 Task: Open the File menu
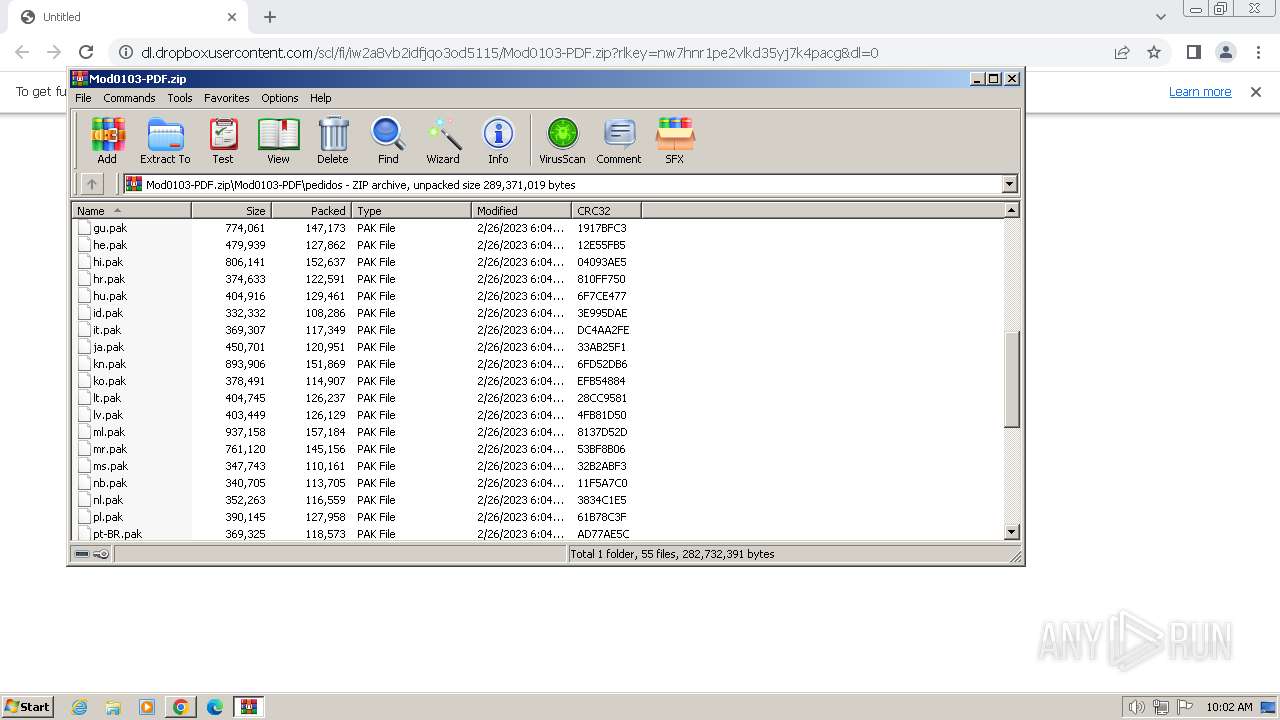coord(83,98)
